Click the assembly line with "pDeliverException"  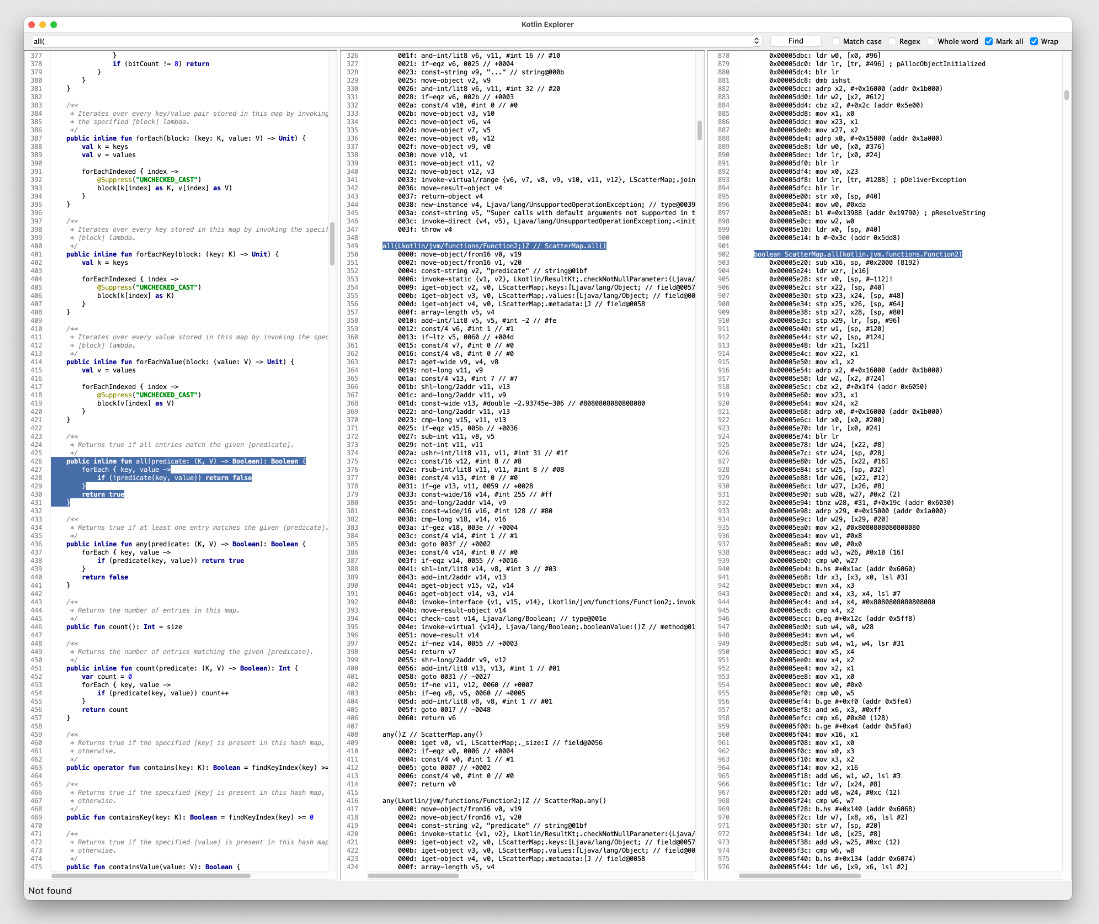pos(868,179)
